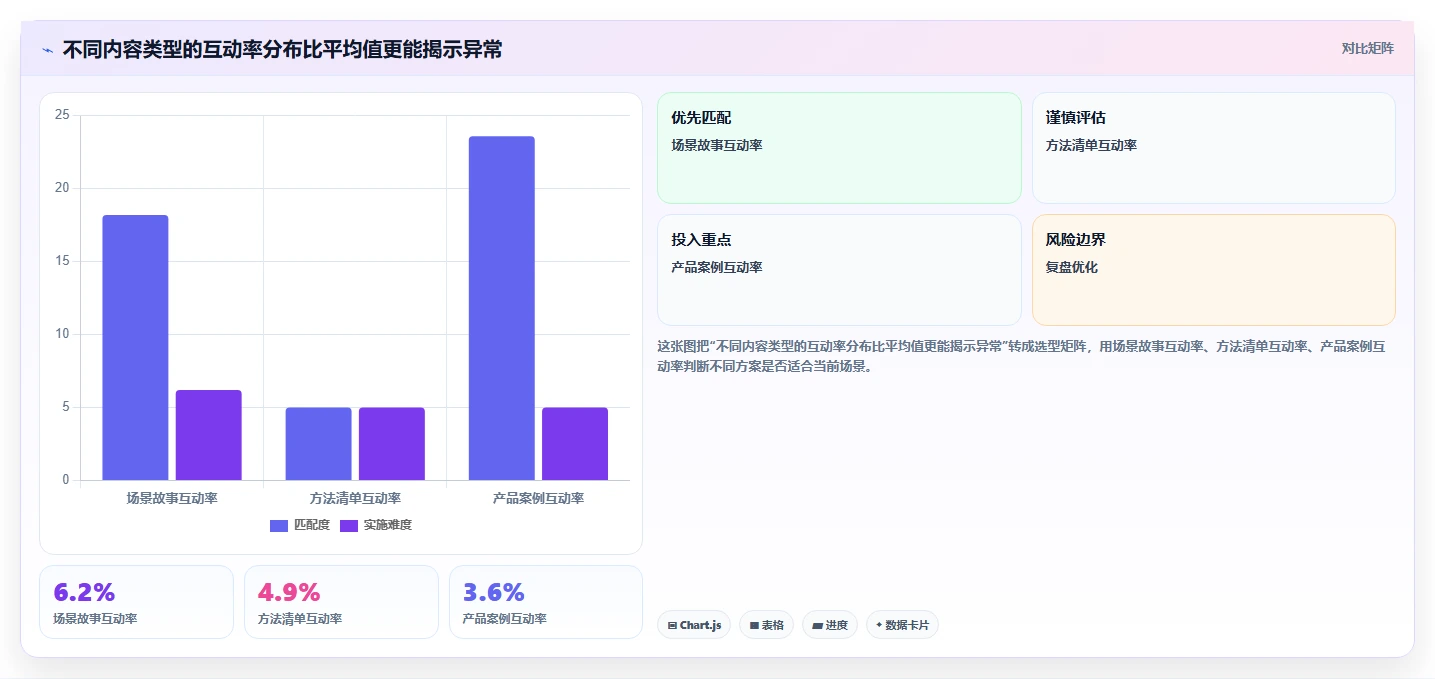The width and height of the screenshot is (1435, 679).
Task: Click the 投入重点 card heading
Action: click(701, 240)
